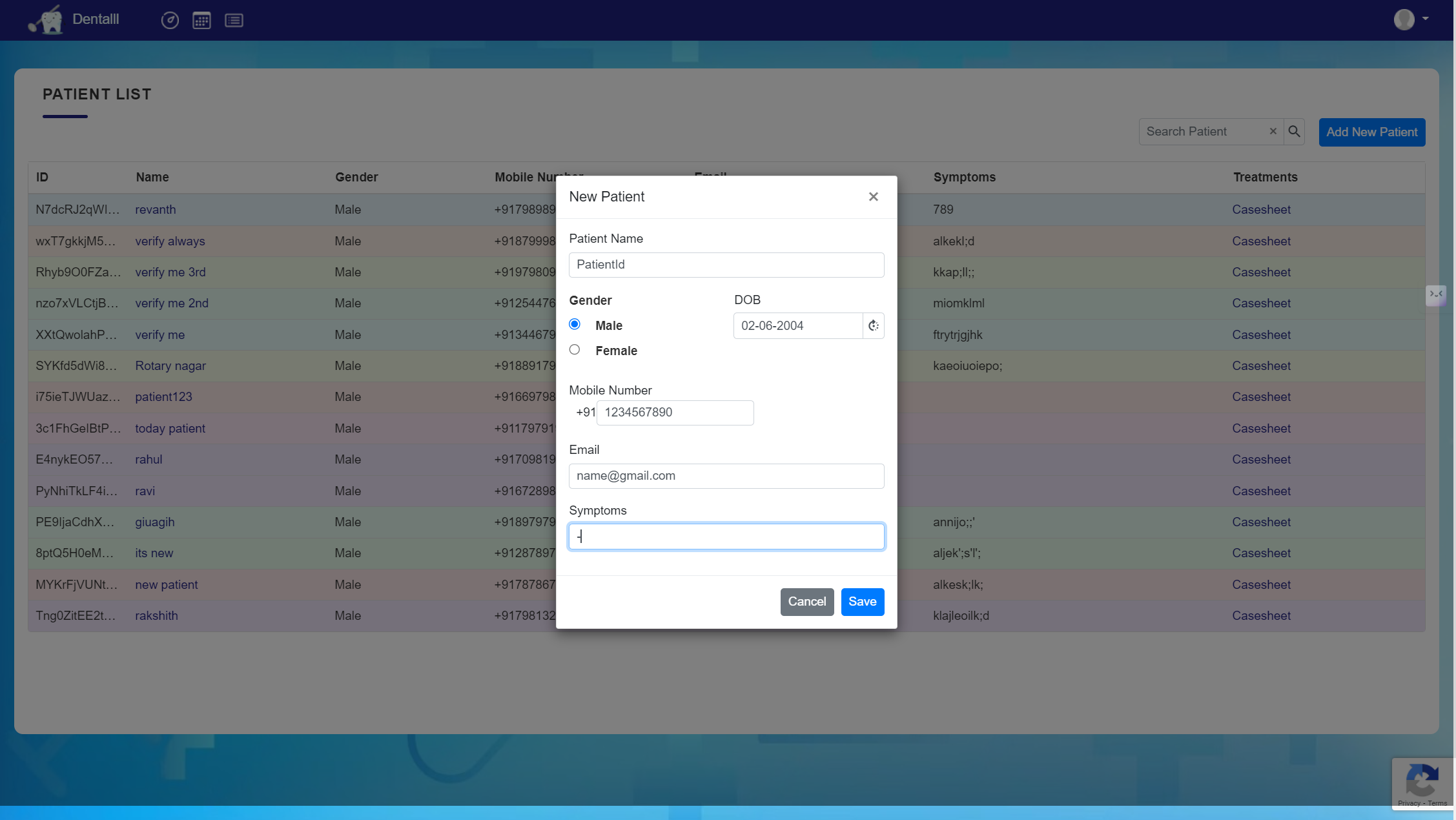Open the list view icon in navbar
The width and height of the screenshot is (1456, 820).
click(x=234, y=21)
